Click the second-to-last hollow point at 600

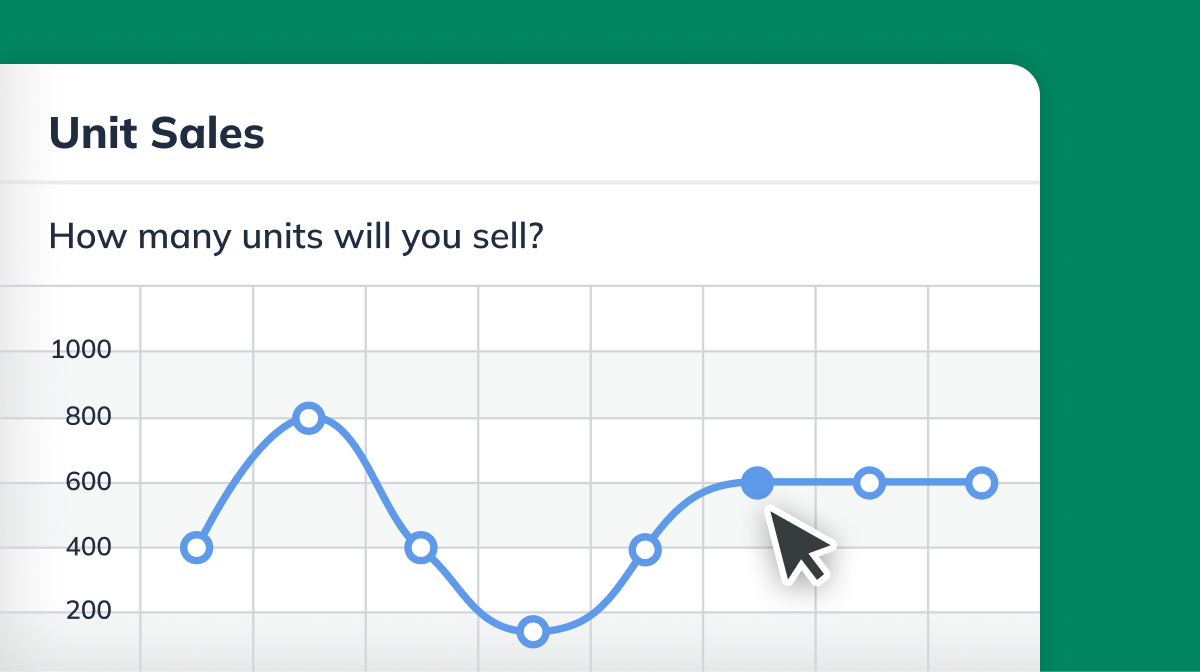click(869, 482)
